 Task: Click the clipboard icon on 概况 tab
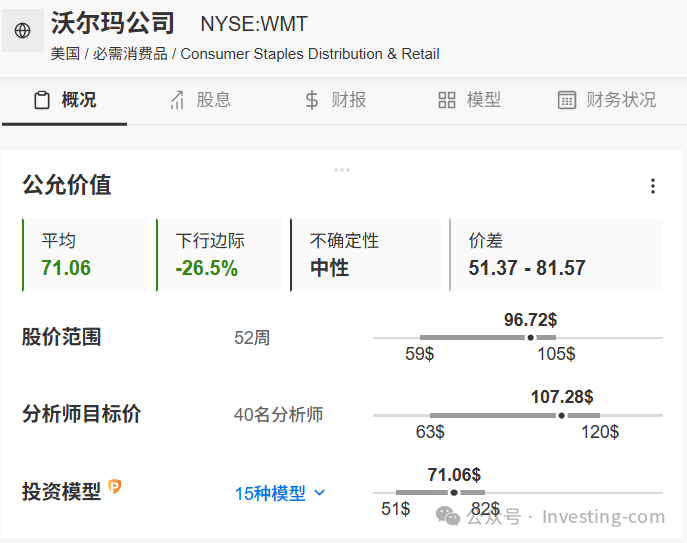42,100
